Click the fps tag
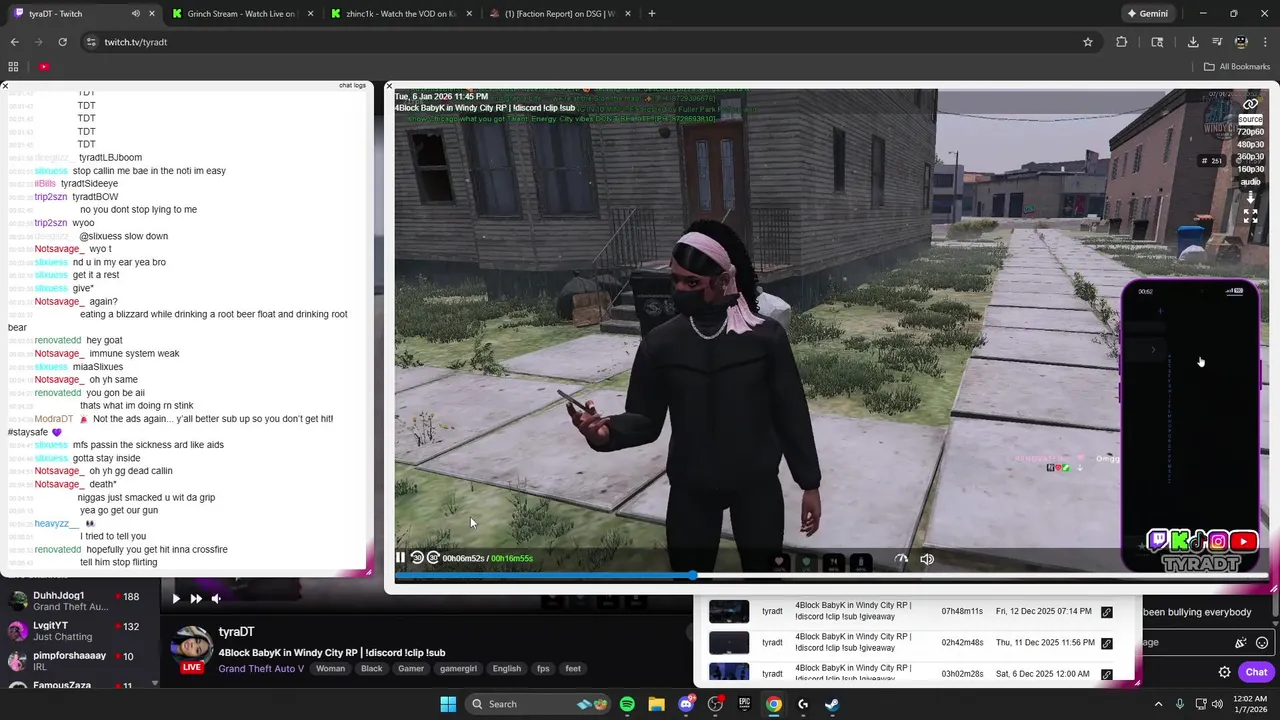 (x=543, y=668)
